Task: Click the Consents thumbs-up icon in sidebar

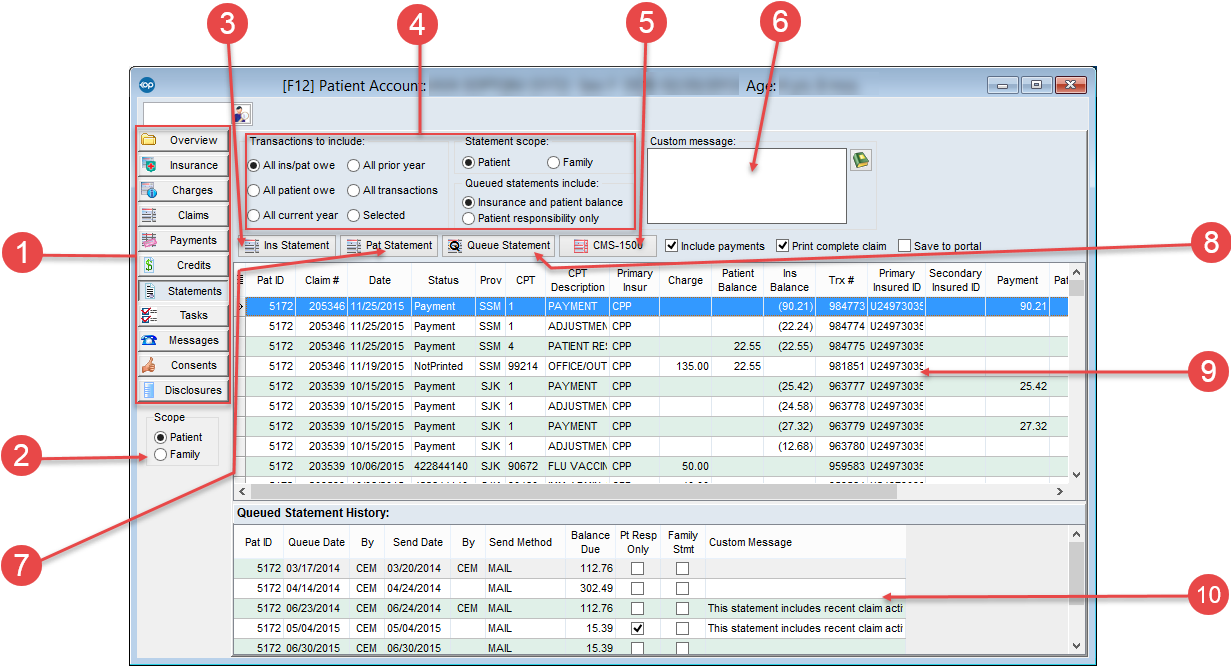Action: (150, 365)
